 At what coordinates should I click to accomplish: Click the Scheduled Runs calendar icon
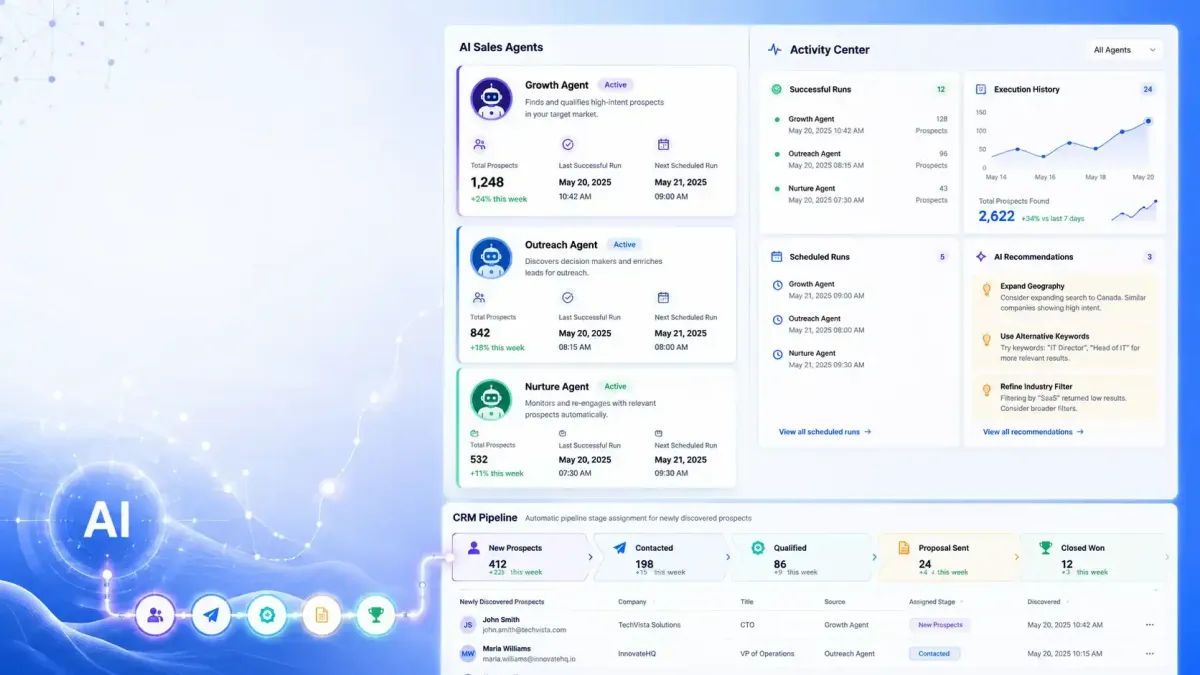click(776, 257)
